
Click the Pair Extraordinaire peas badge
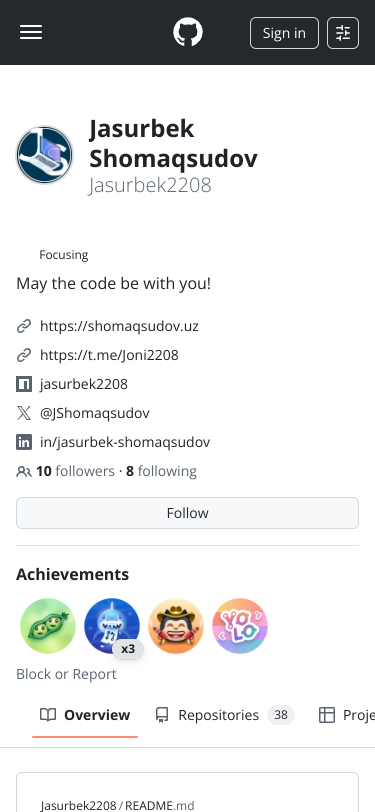[x=48, y=626]
